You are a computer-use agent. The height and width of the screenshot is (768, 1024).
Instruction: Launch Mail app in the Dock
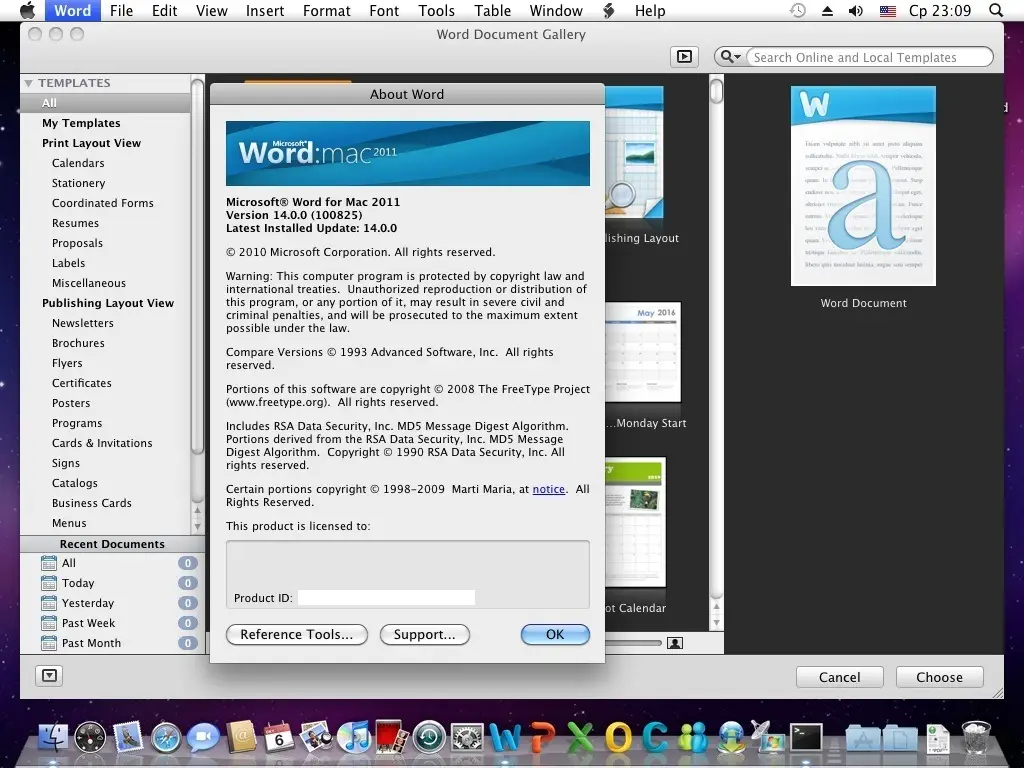point(128,738)
